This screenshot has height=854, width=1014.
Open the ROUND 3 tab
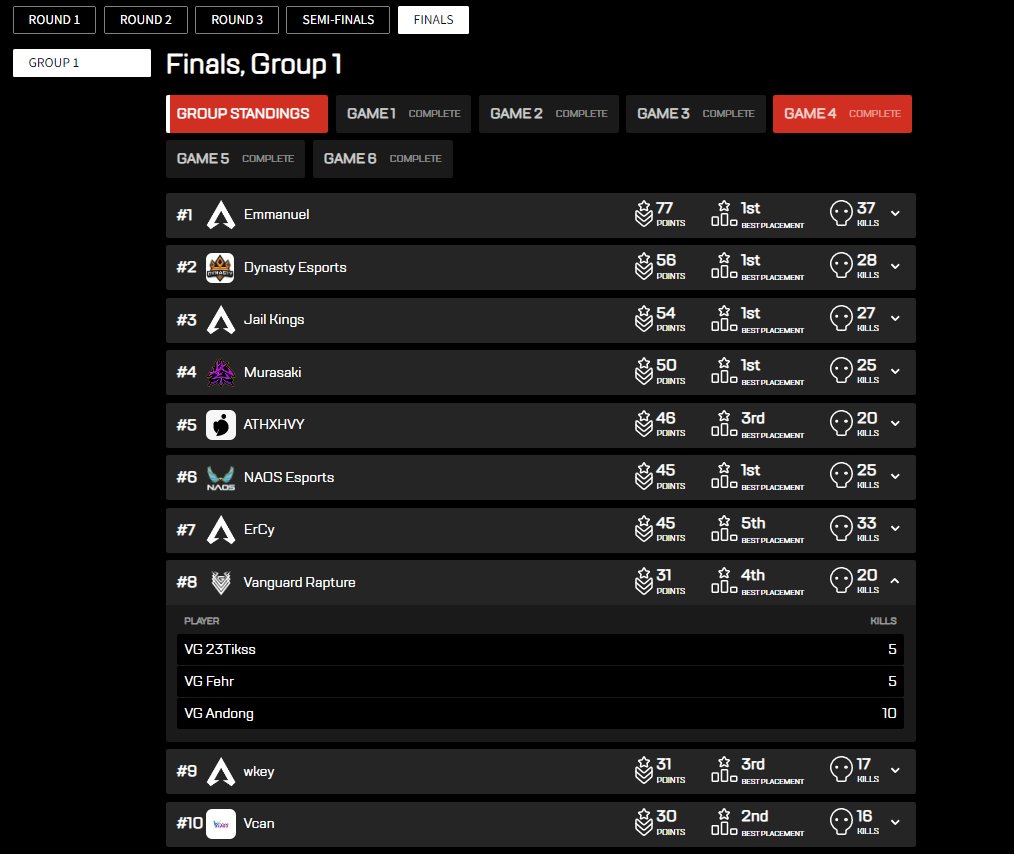pos(237,20)
